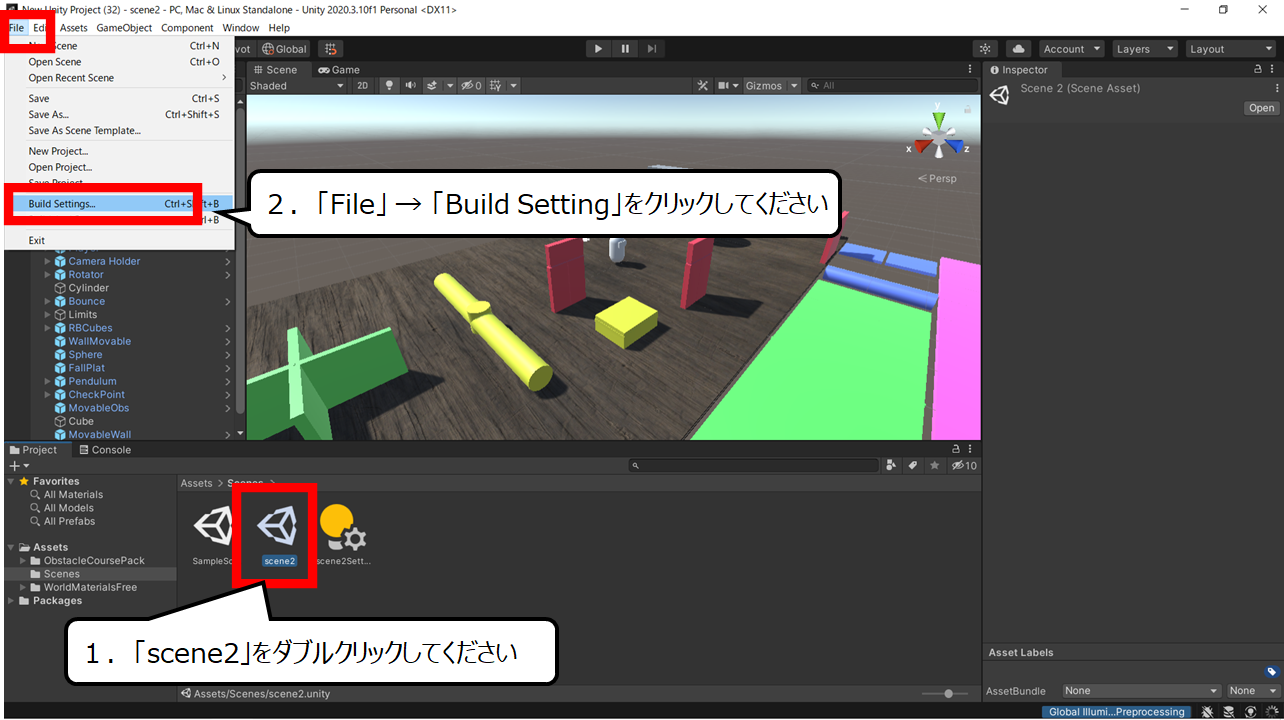Open the scene tools wrench icon

(702, 86)
